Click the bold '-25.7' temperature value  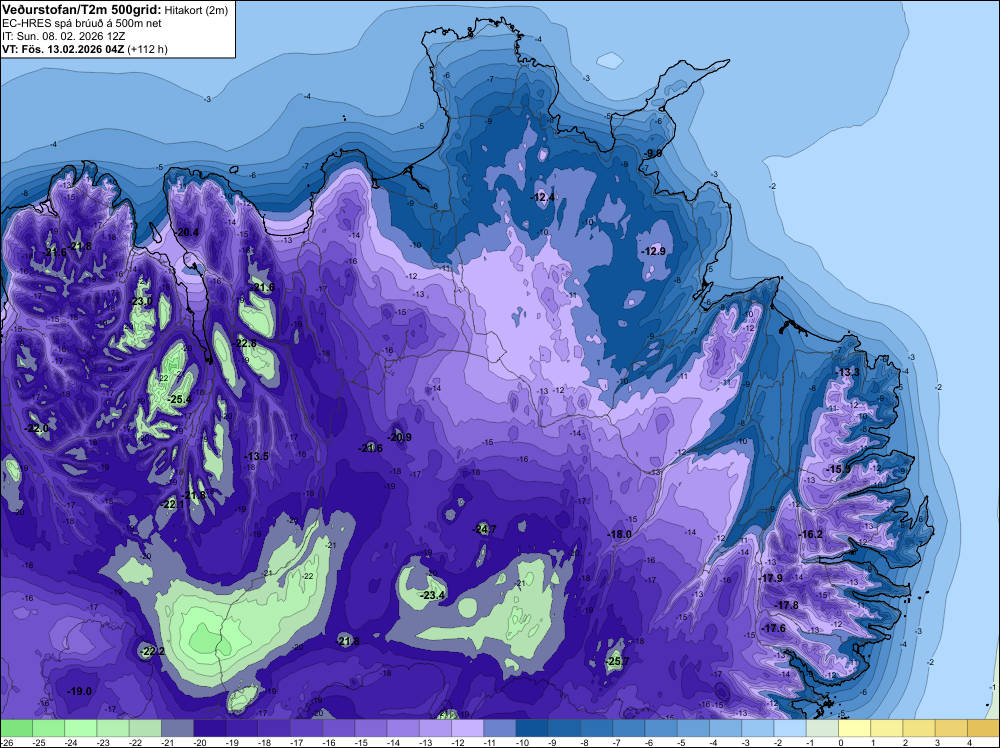[x=617, y=661]
